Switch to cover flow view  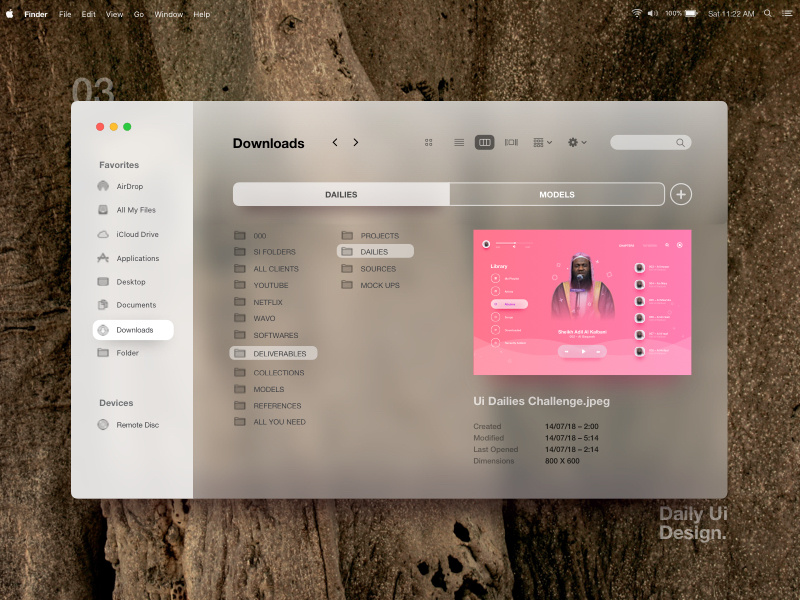[x=511, y=142]
